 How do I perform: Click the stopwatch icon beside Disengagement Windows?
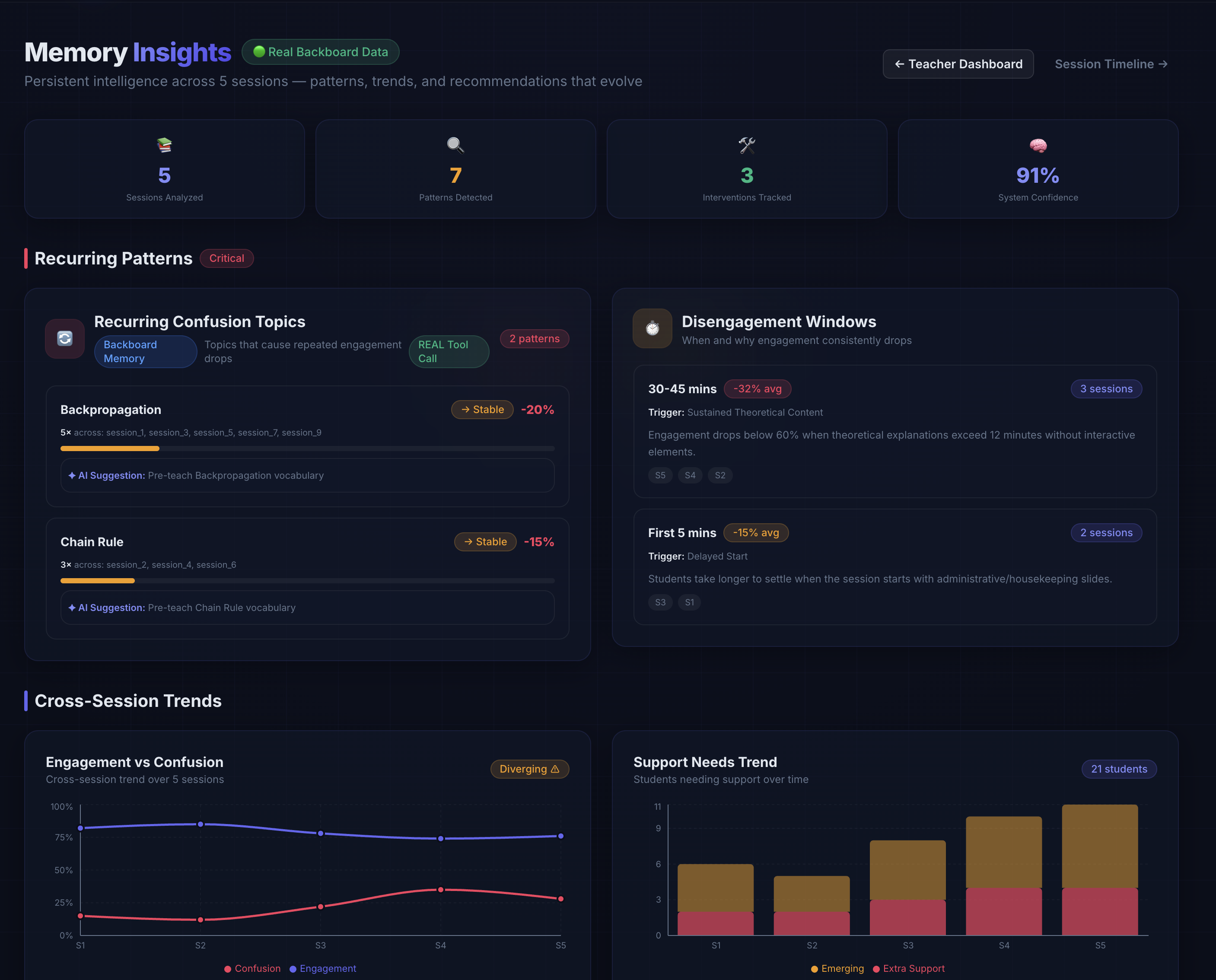(652, 328)
